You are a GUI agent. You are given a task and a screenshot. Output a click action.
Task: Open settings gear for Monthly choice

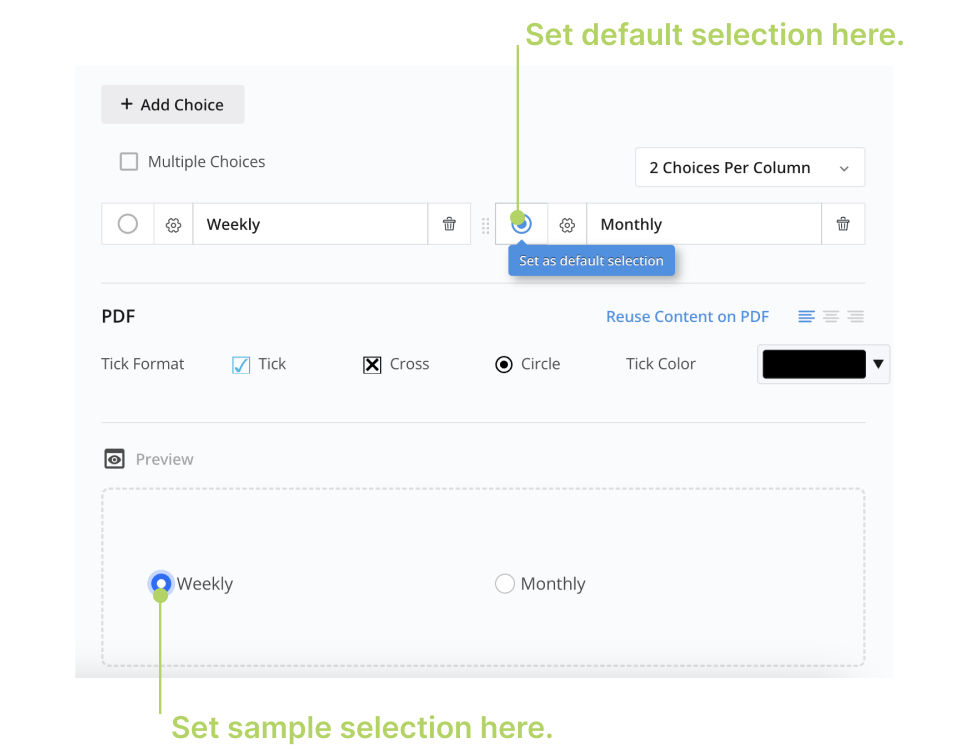[x=567, y=225]
